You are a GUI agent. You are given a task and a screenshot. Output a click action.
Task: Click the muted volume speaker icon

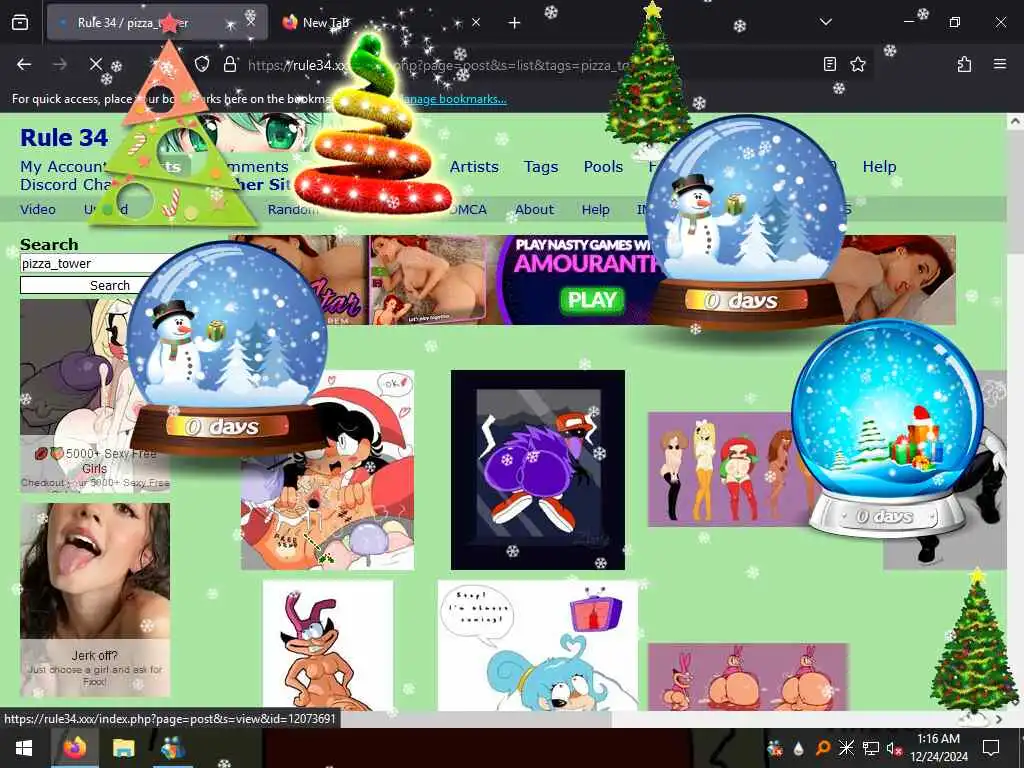click(894, 748)
